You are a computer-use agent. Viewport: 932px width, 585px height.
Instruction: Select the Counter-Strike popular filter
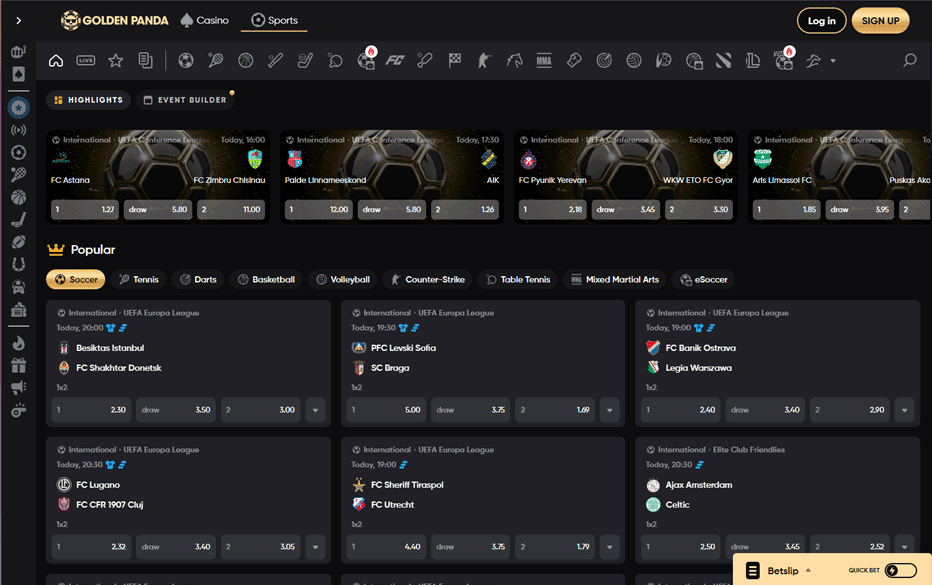tap(427, 279)
